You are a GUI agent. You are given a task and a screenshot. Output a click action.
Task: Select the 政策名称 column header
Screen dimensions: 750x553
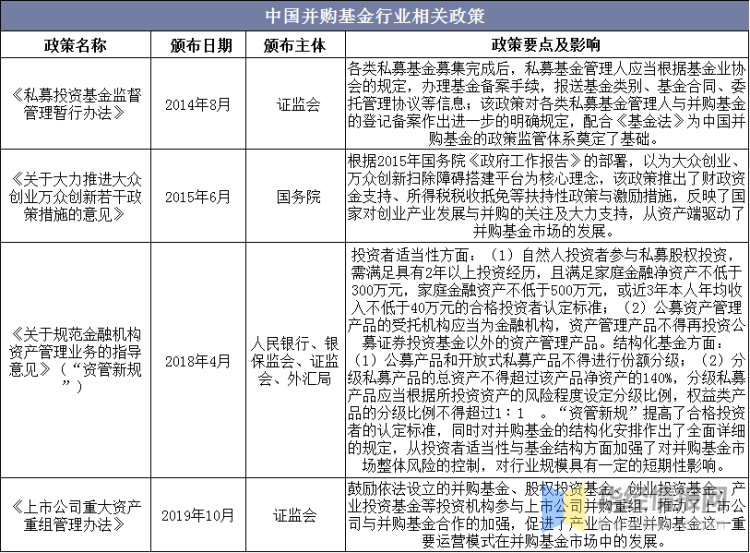pos(75,45)
